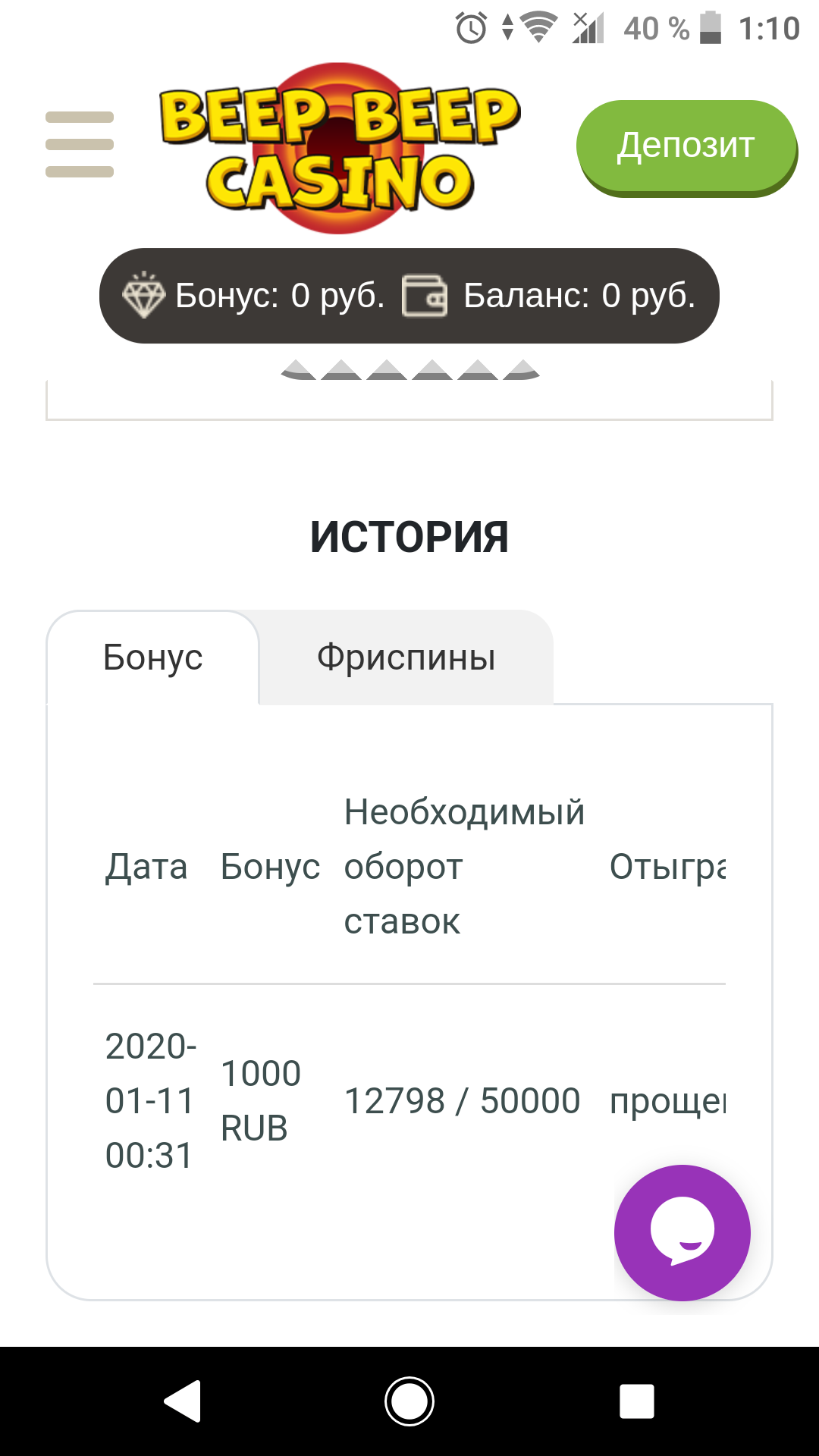
Task: Tap the alarm clock status icon
Action: click(x=471, y=29)
